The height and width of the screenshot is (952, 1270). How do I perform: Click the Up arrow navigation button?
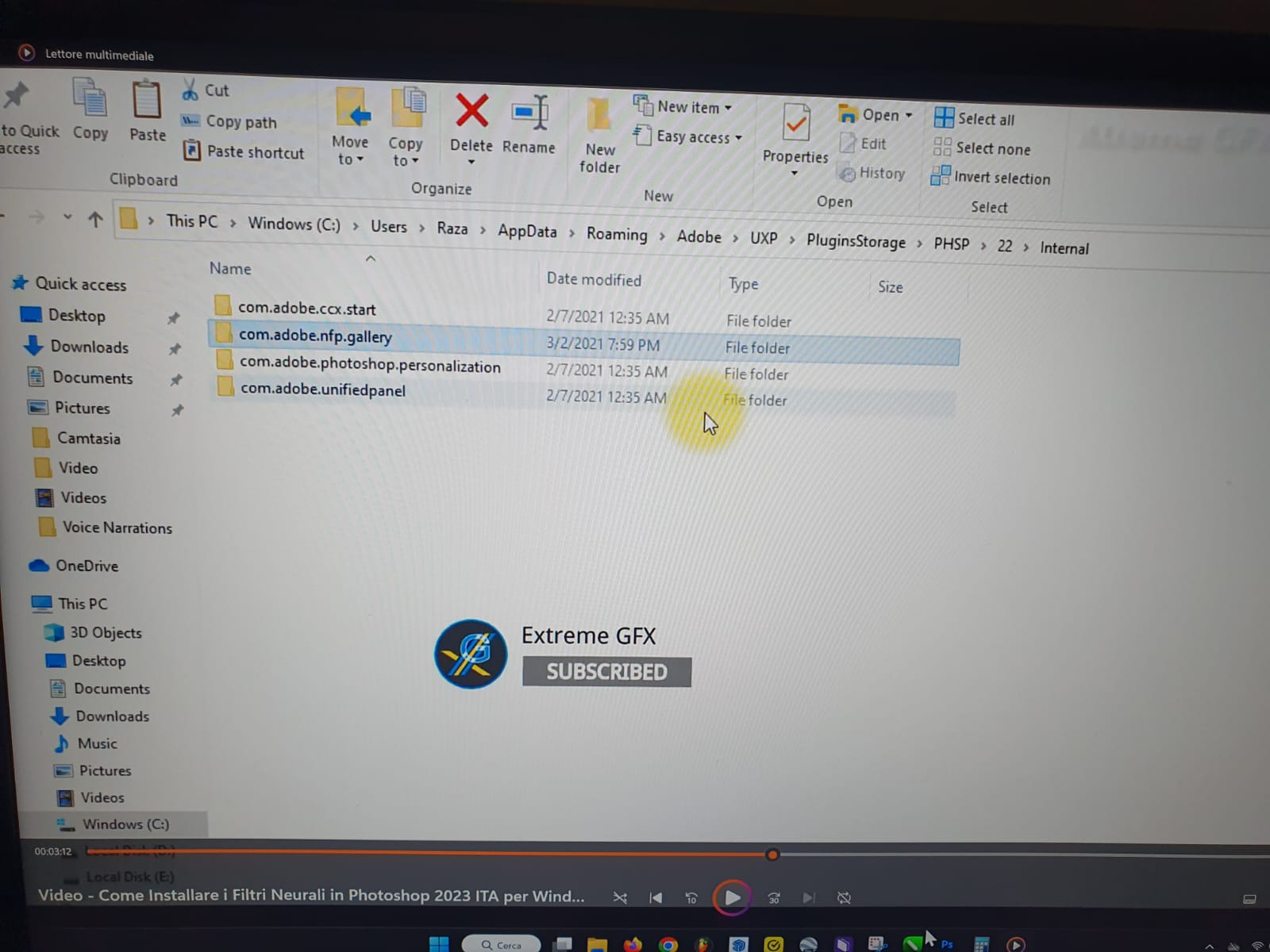coord(95,219)
